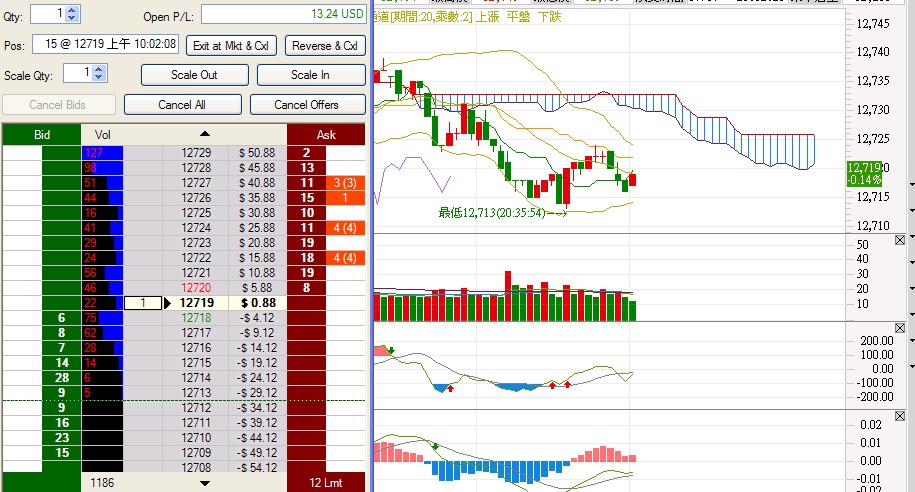Select current price 12719 row
Screen dimensions: 915x492
click(x=196, y=303)
